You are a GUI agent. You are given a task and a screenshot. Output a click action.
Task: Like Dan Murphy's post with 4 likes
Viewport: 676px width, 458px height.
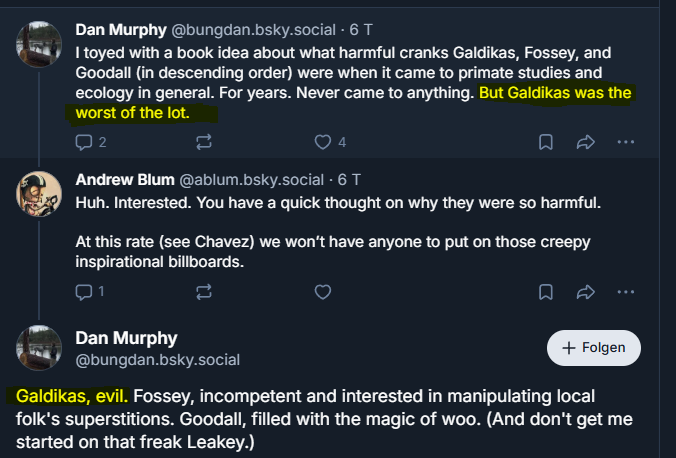click(x=323, y=142)
